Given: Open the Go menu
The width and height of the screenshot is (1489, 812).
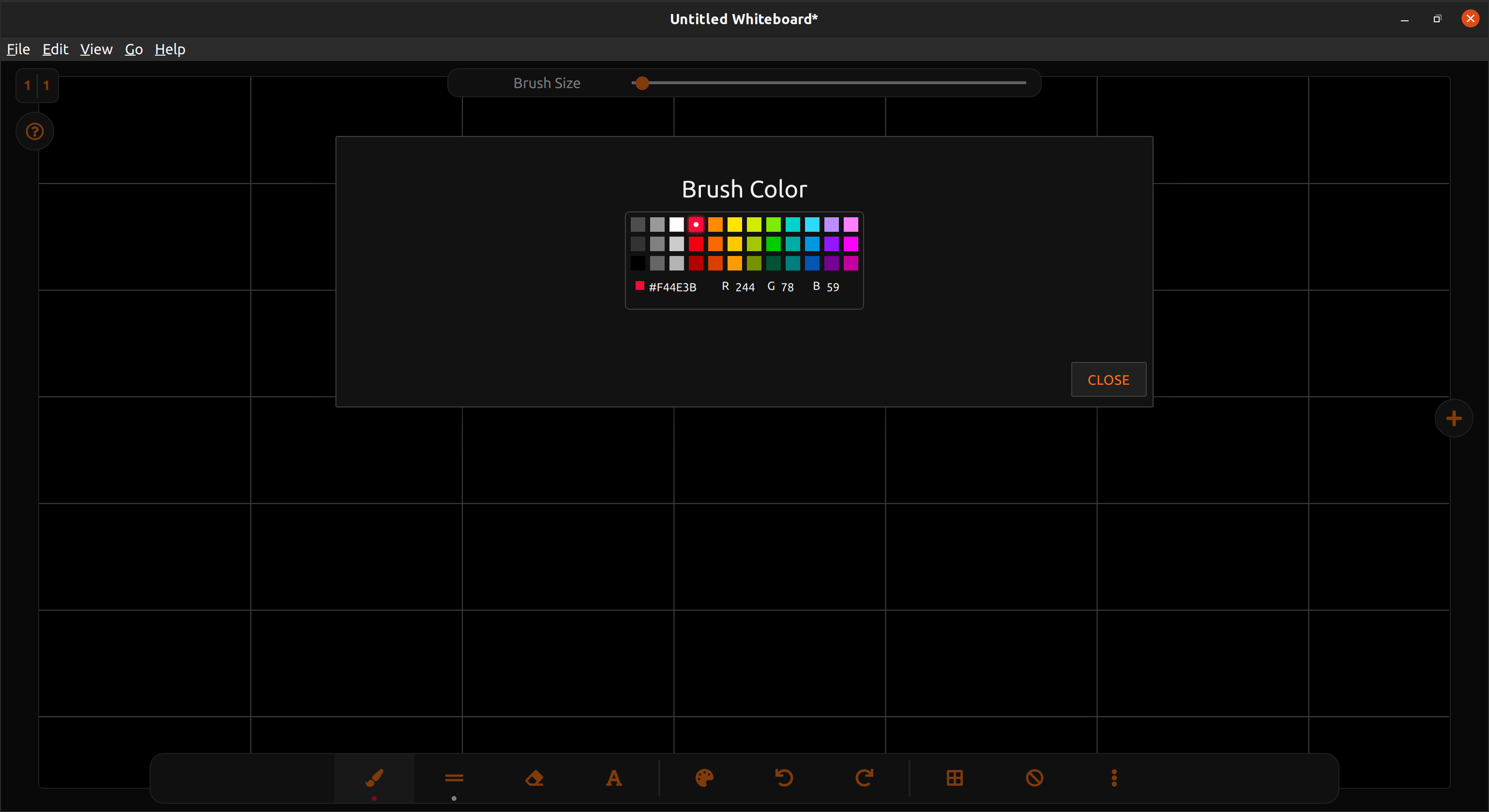Looking at the screenshot, I should 134,49.
